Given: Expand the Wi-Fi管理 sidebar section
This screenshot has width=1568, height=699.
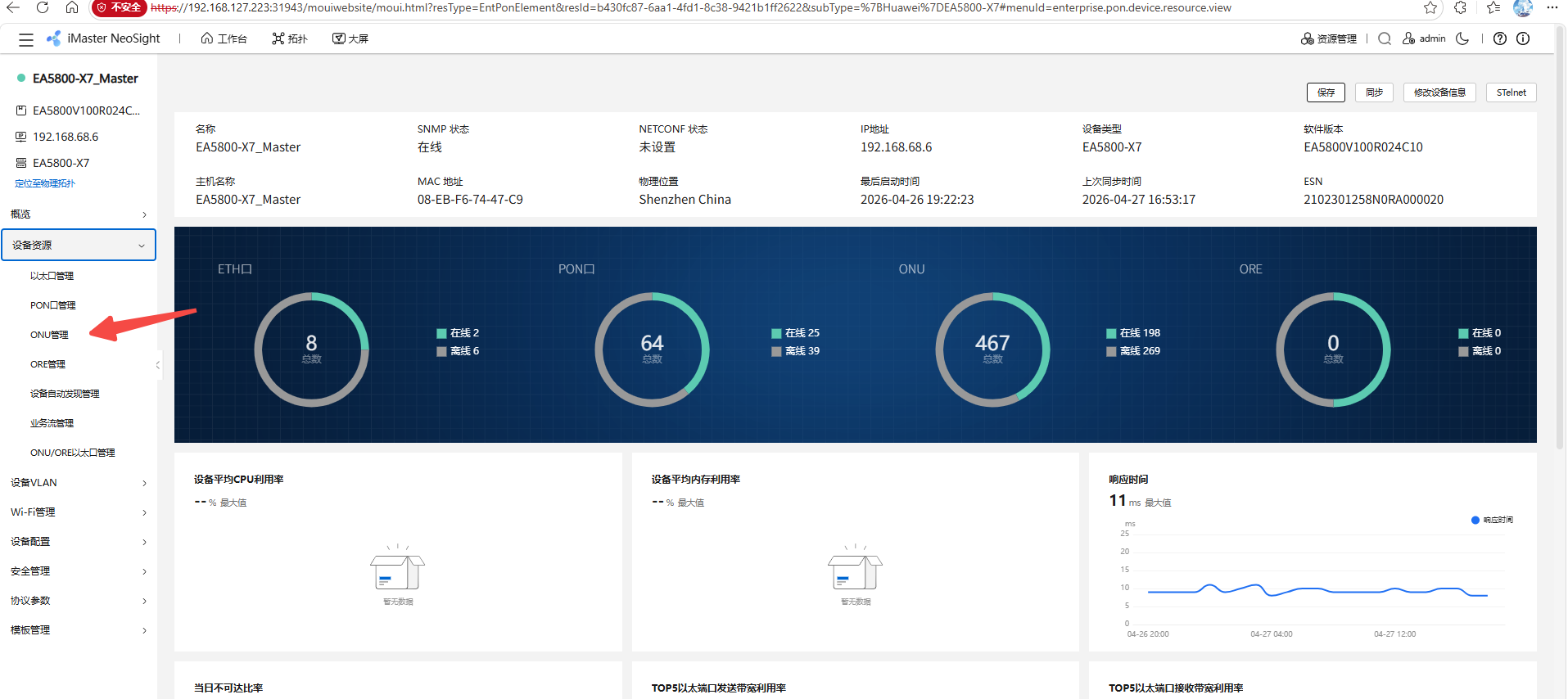Looking at the screenshot, I should click(x=79, y=512).
